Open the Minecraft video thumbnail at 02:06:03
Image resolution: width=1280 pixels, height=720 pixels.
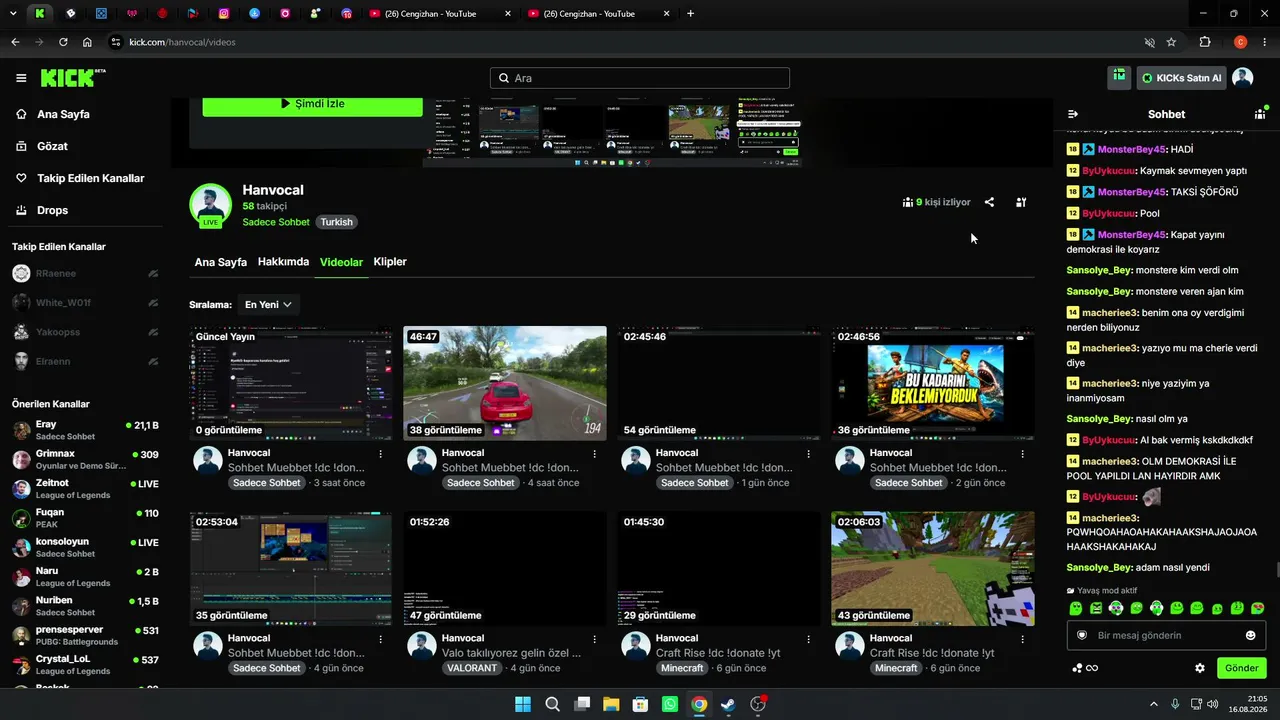(933, 569)
